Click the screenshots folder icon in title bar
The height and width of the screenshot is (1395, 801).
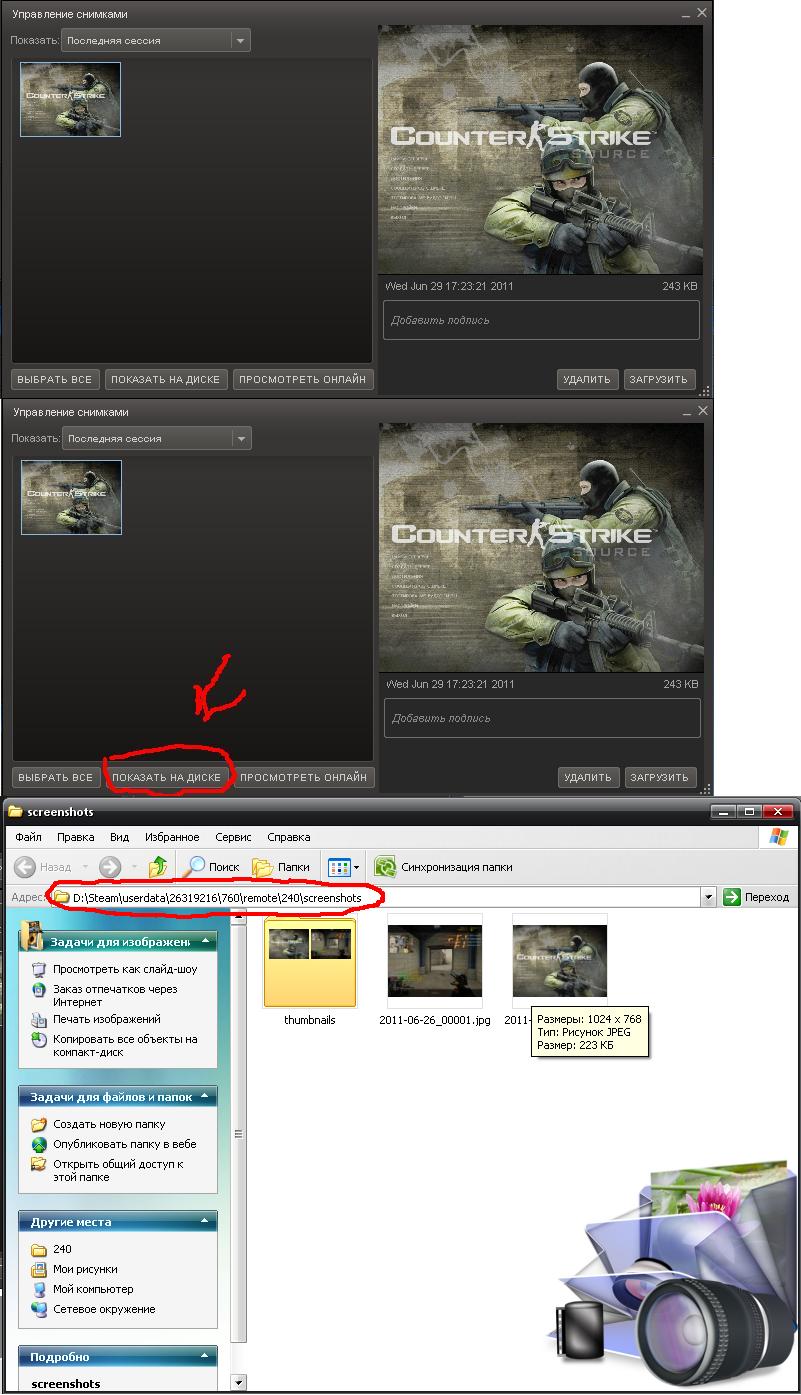coord(15,811)
